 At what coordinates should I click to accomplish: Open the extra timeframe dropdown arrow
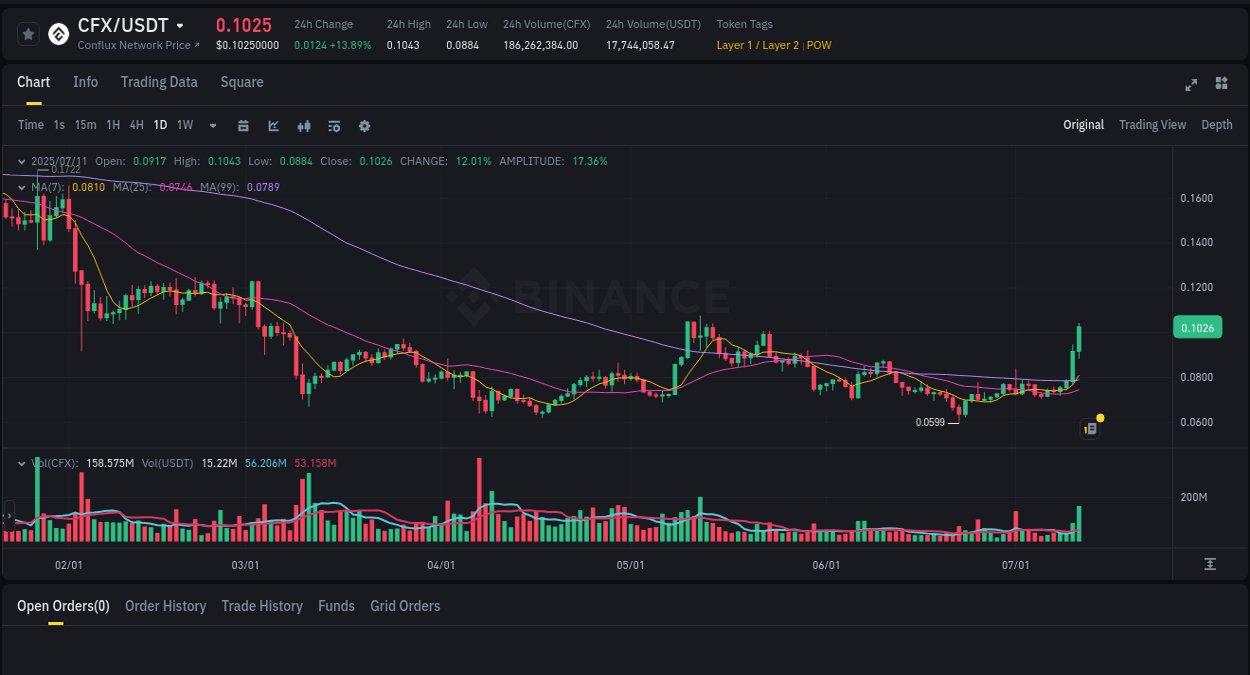211,125
